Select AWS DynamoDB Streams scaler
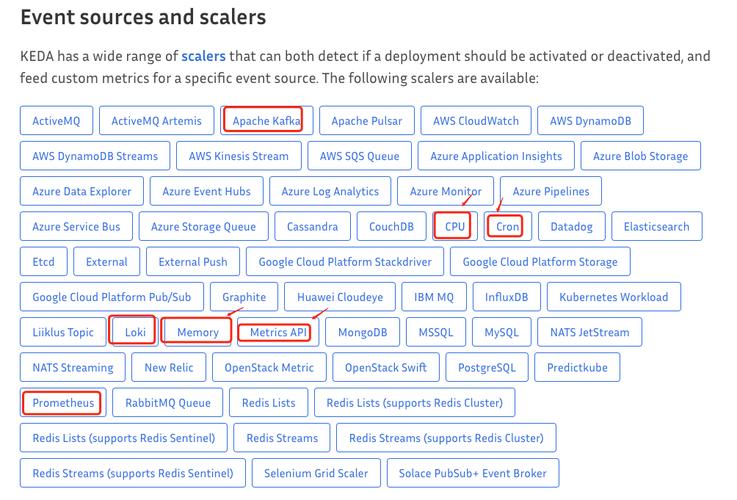Image resolution: width=737 pixels, height=500 pixels. tap(95, 156)
